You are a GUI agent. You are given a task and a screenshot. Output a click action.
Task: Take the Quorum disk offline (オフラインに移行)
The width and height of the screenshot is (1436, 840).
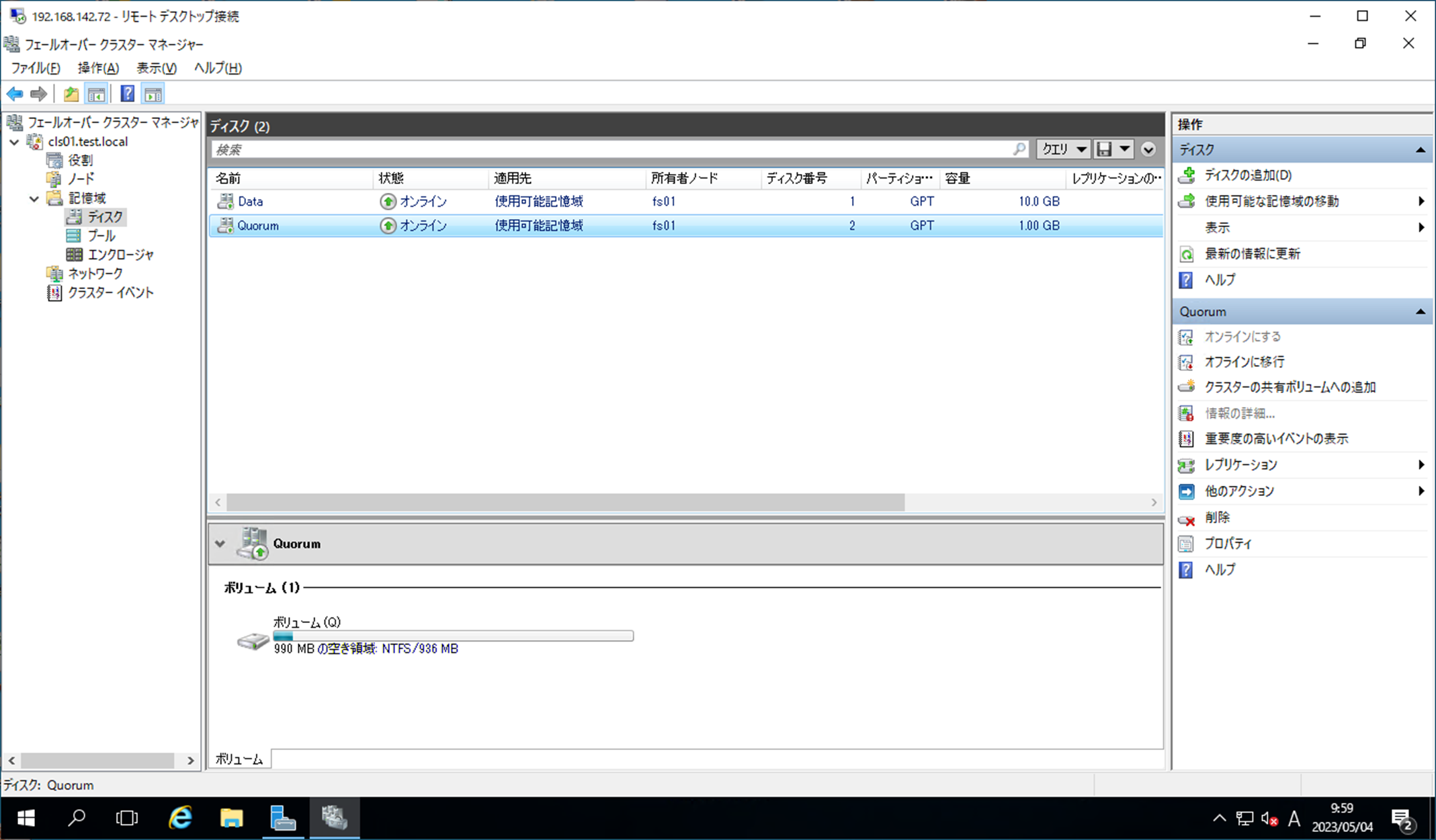pos(1244,362)
